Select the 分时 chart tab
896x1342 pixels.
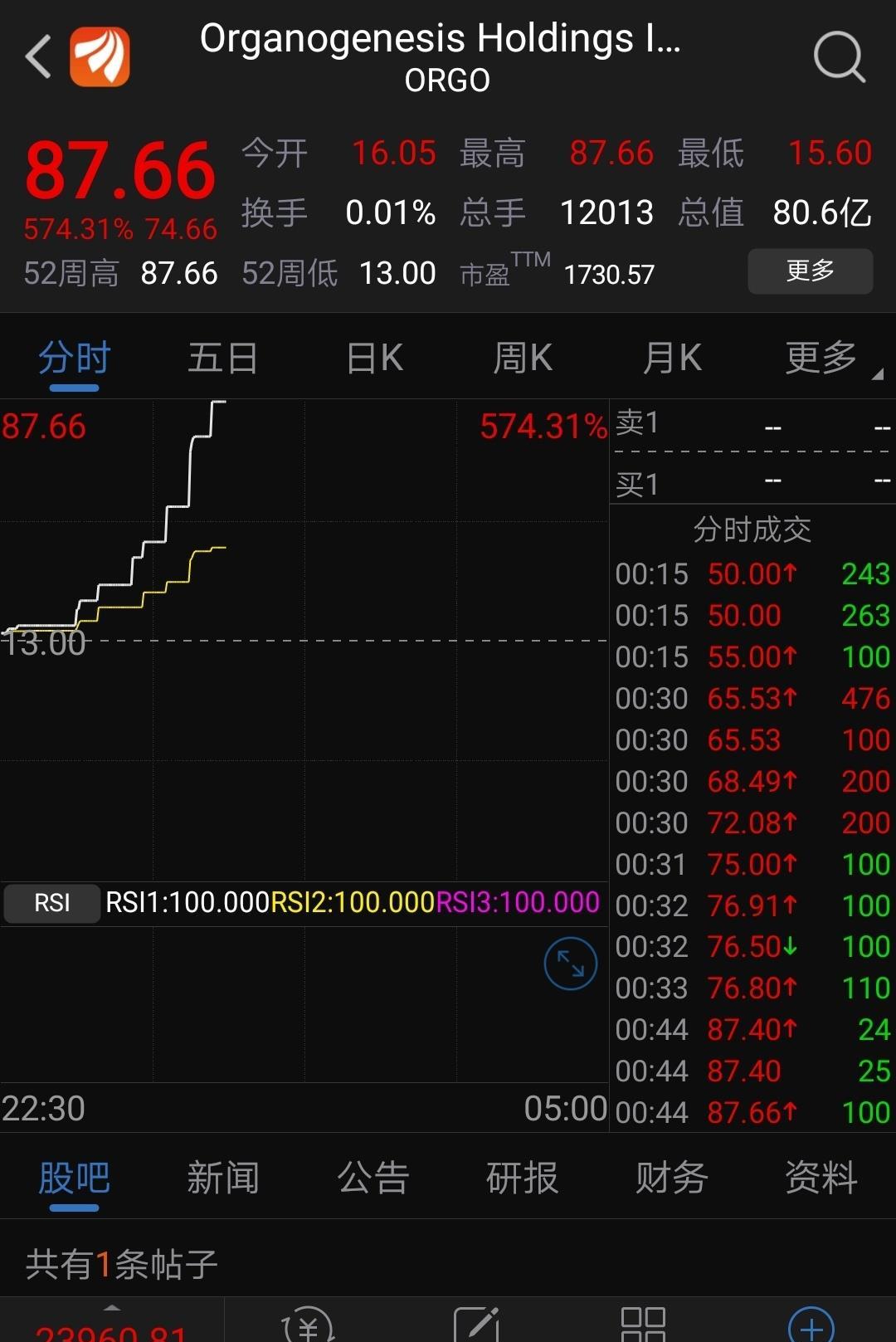click(x=74, y=359)
